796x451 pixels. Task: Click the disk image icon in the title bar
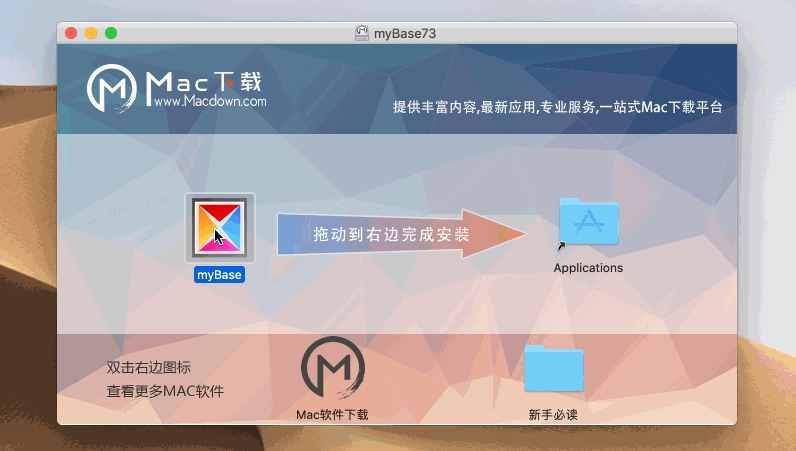pos(361,33)
